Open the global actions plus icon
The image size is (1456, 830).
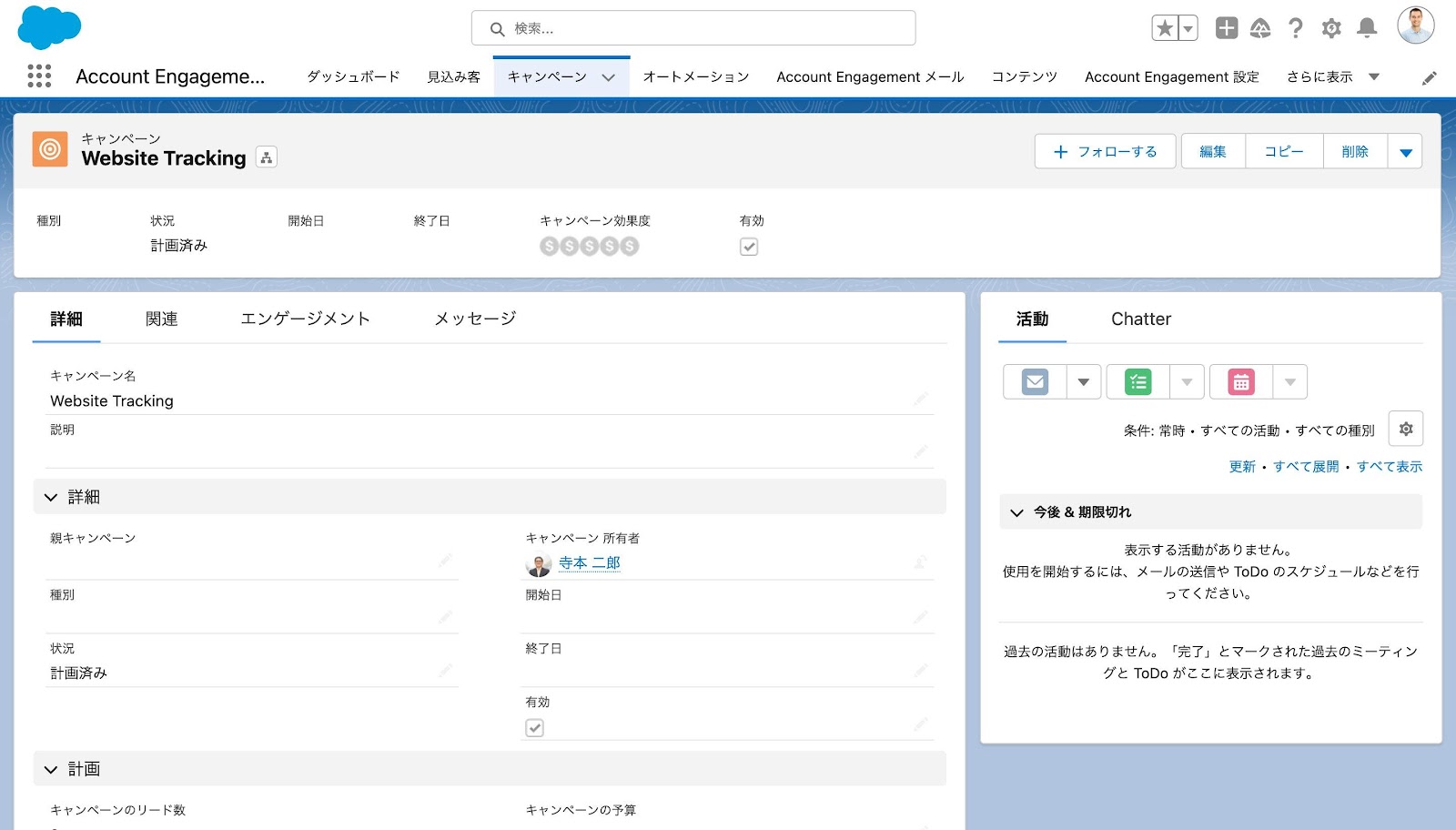(1227, 28)
